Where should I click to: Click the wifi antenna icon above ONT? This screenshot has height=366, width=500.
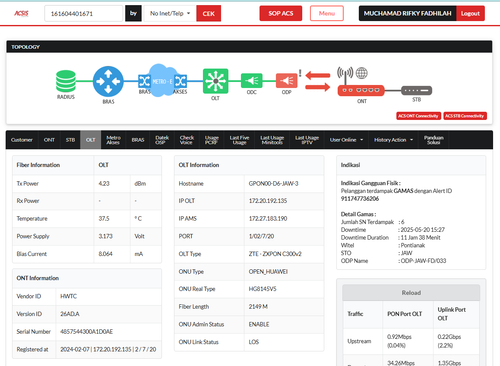coord(345,74)
